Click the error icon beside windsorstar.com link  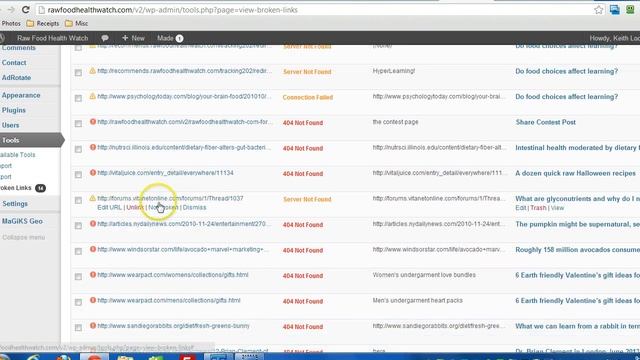click(x=93, y=249)
